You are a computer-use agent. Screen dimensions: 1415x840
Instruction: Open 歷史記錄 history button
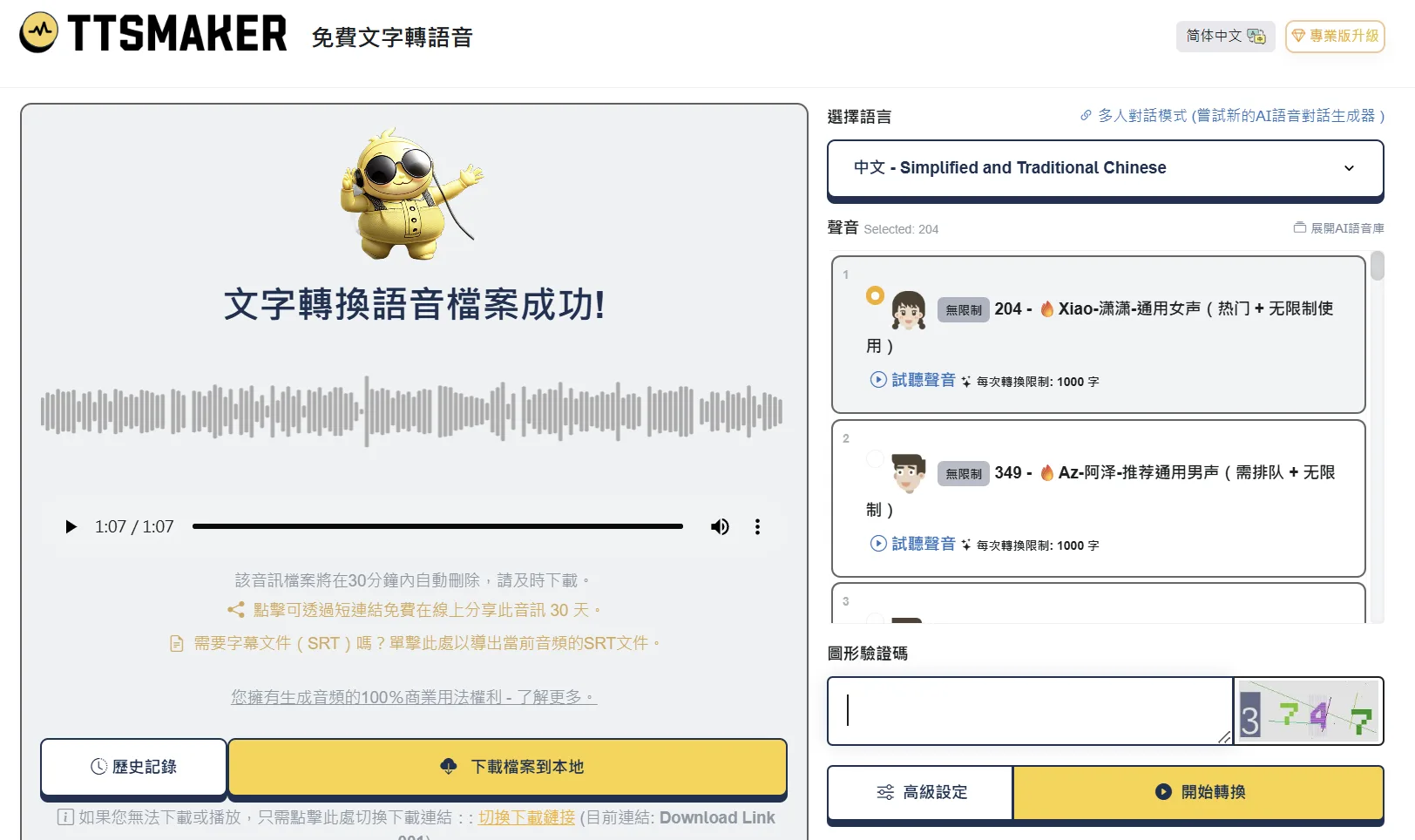click(133, 767)
